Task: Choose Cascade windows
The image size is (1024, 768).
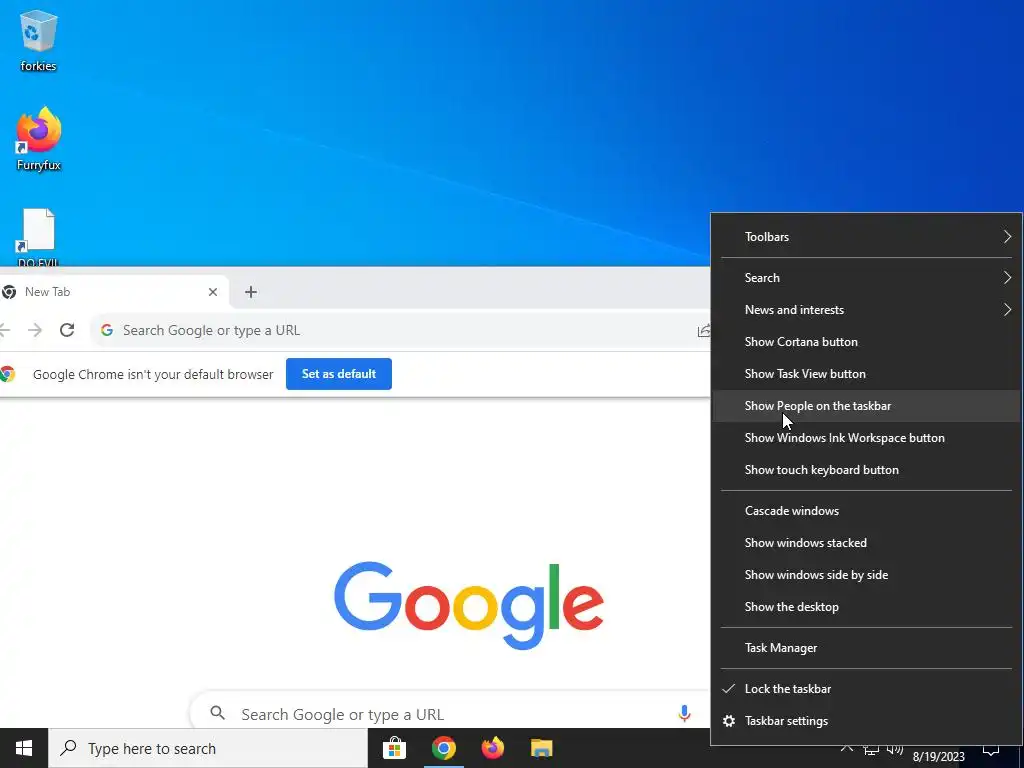Action: (866, 511)
